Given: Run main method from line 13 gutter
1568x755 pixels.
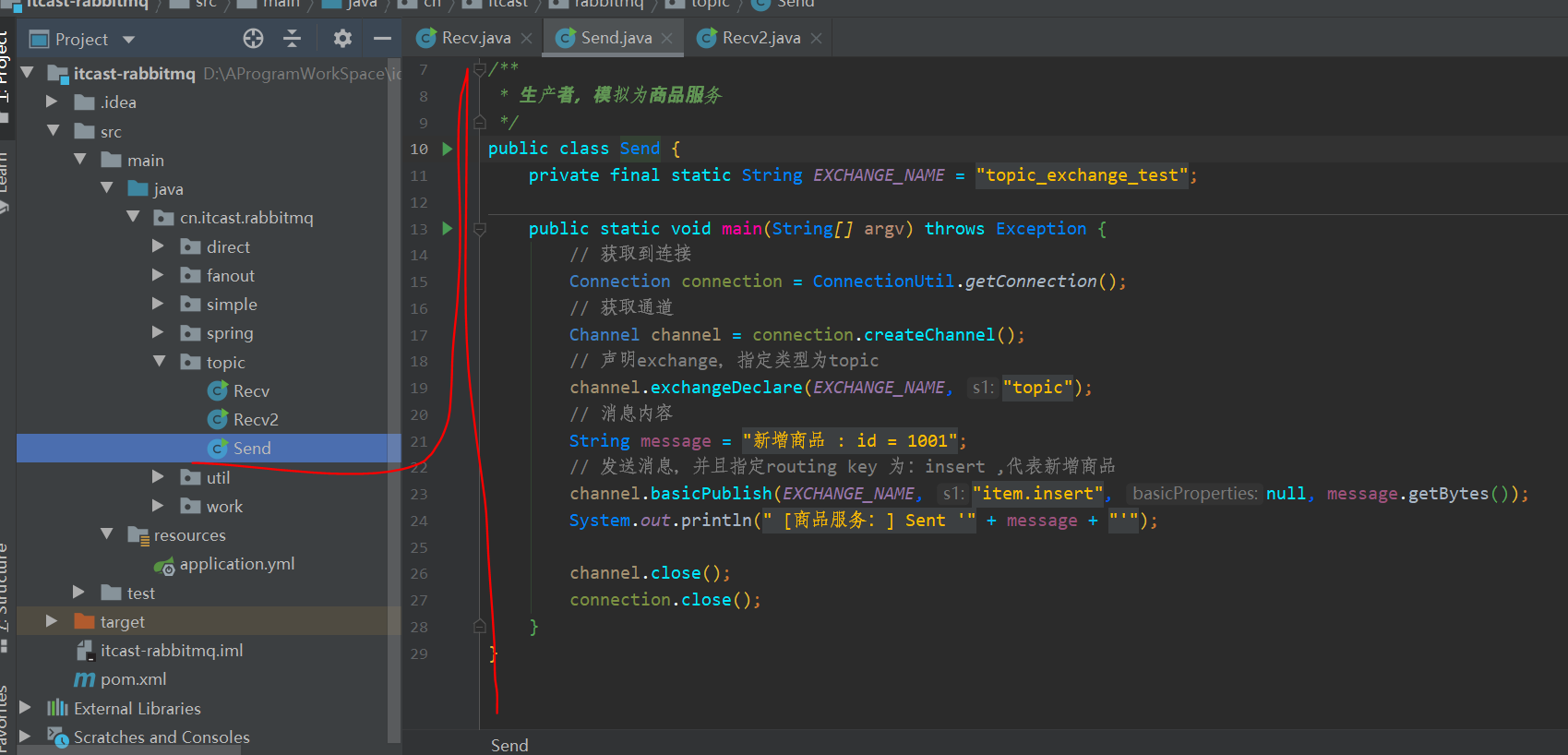Looking at the screenshot, I should tap(448, 228).
